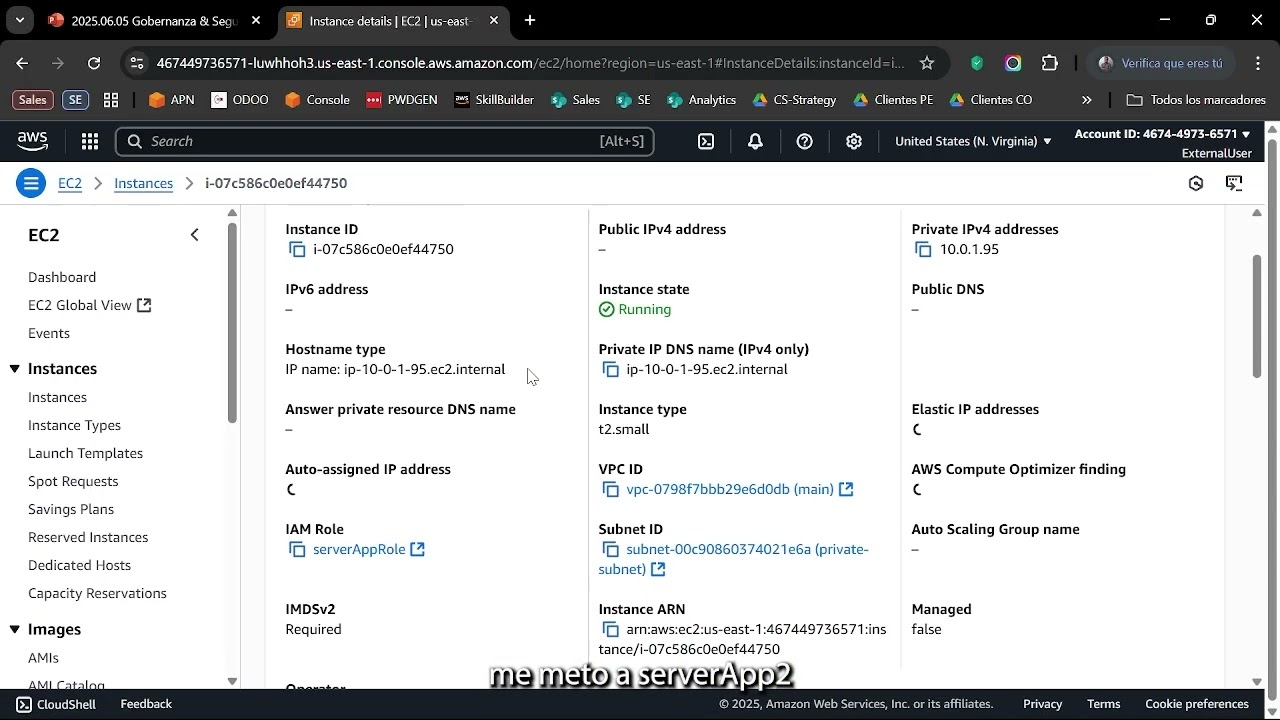Bookmark this page with star
The width and height of the screenshot is (1280, 720).
927,63
